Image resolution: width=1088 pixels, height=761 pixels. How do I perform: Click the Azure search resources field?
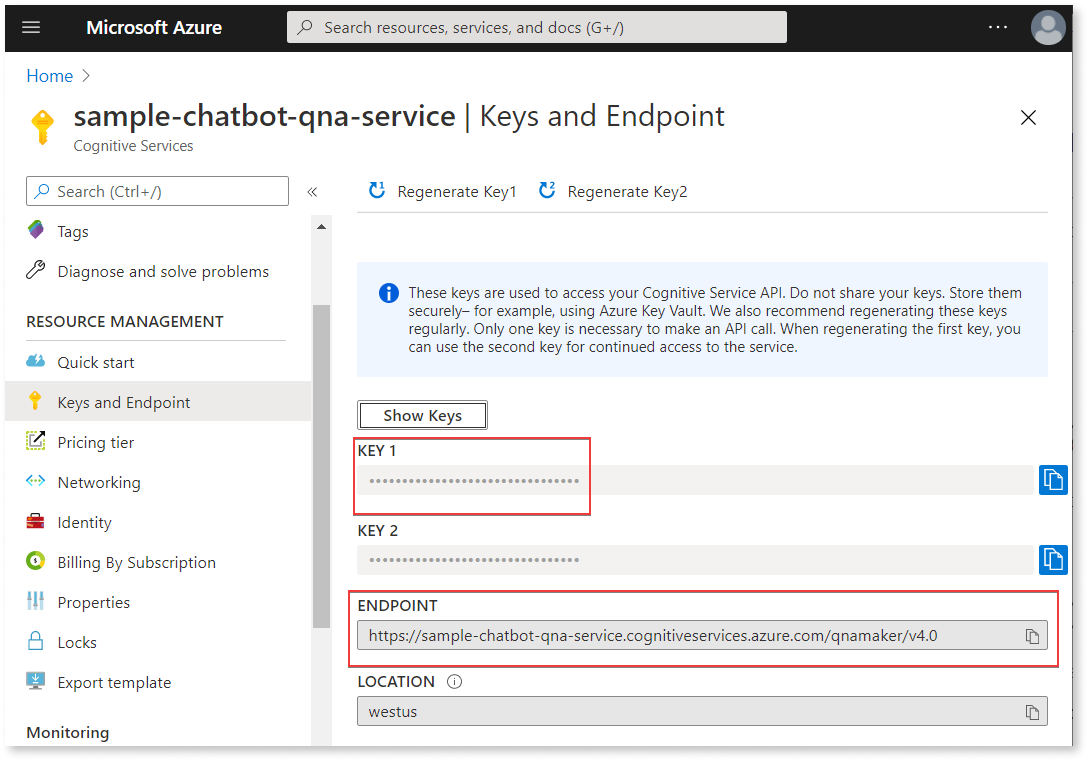pos(537,27)
